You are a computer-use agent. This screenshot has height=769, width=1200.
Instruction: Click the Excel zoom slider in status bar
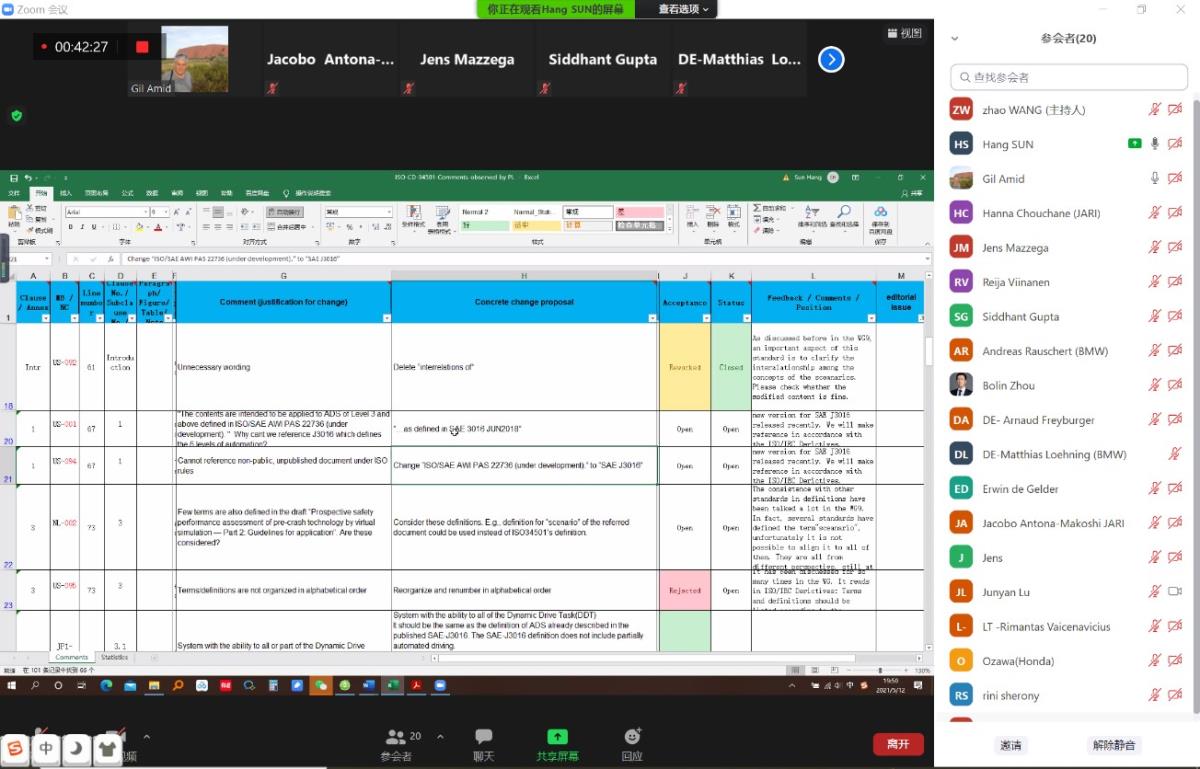point(880,670)
